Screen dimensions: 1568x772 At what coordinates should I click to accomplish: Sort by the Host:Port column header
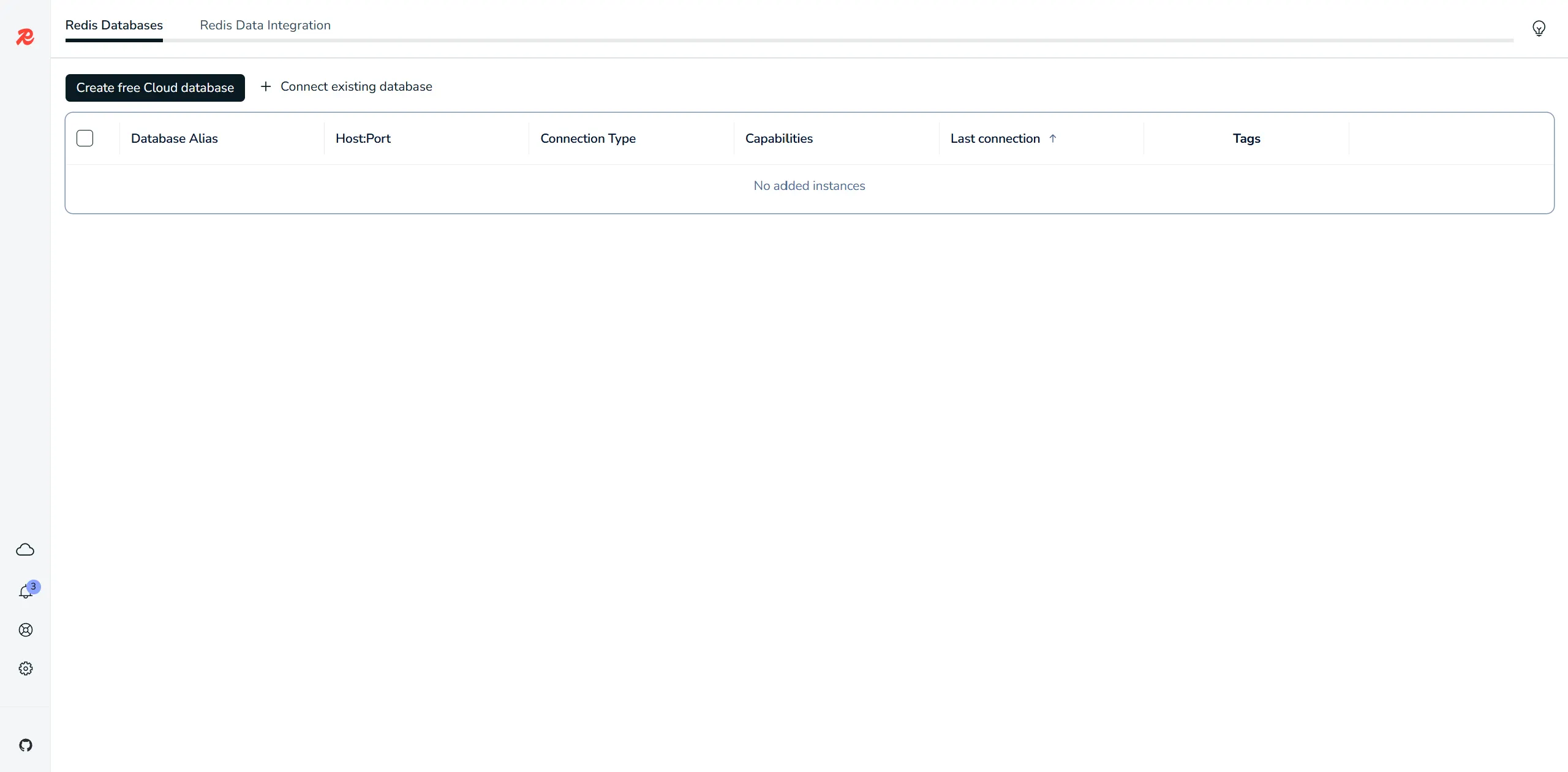(363, 138)
